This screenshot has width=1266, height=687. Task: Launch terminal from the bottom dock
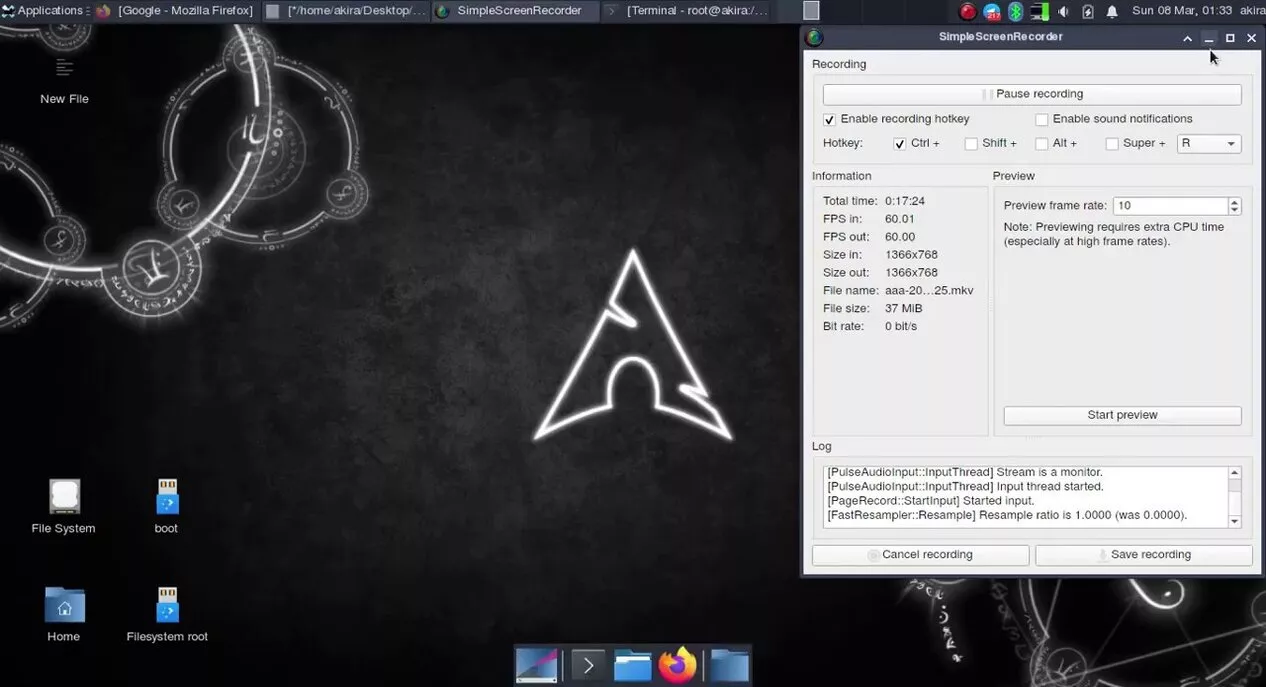tap(588, 665)
